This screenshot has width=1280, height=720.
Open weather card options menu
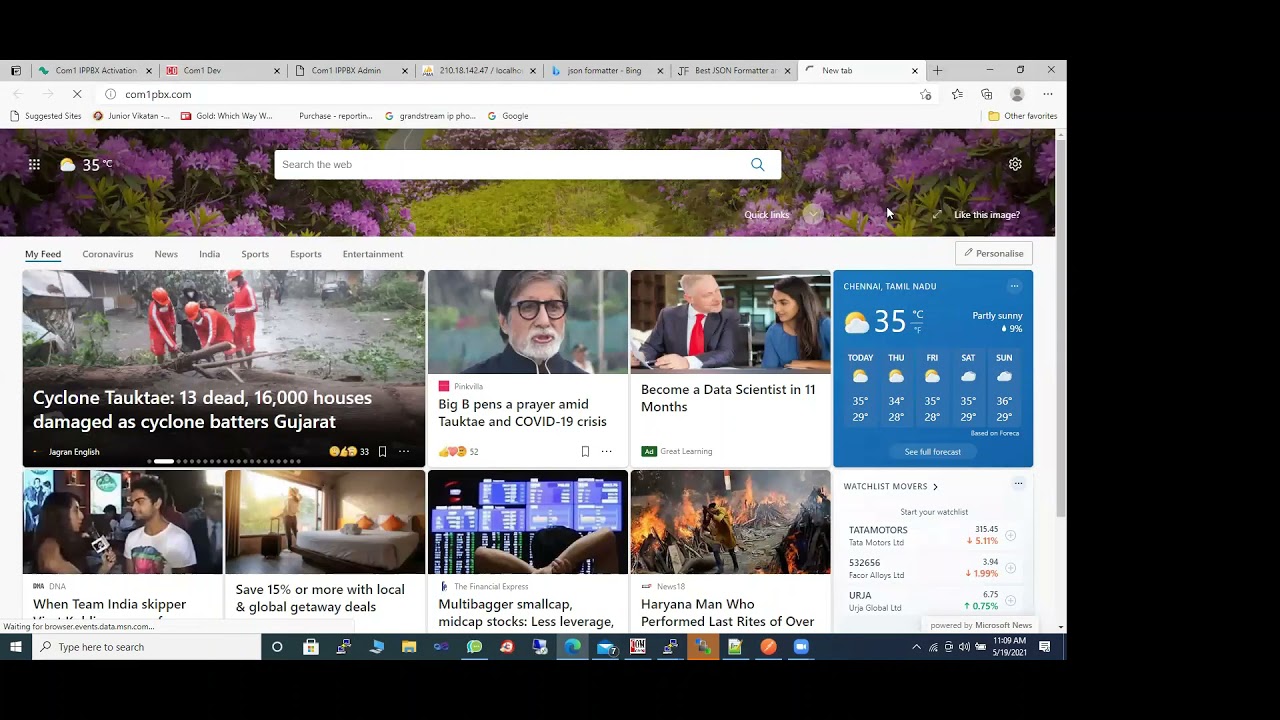(x=1014, y=286)
